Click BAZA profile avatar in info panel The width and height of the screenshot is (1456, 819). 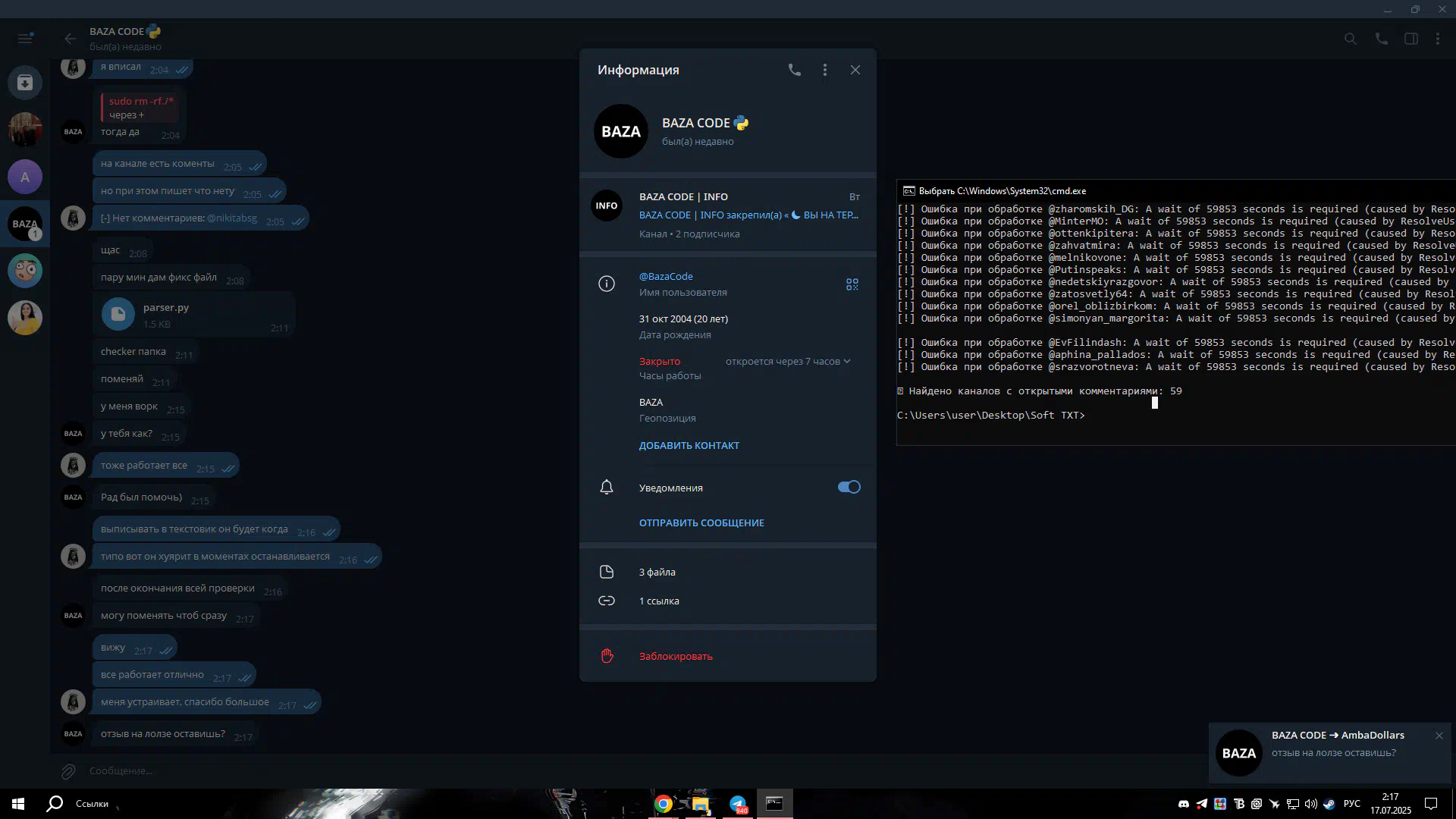point(621,131)
